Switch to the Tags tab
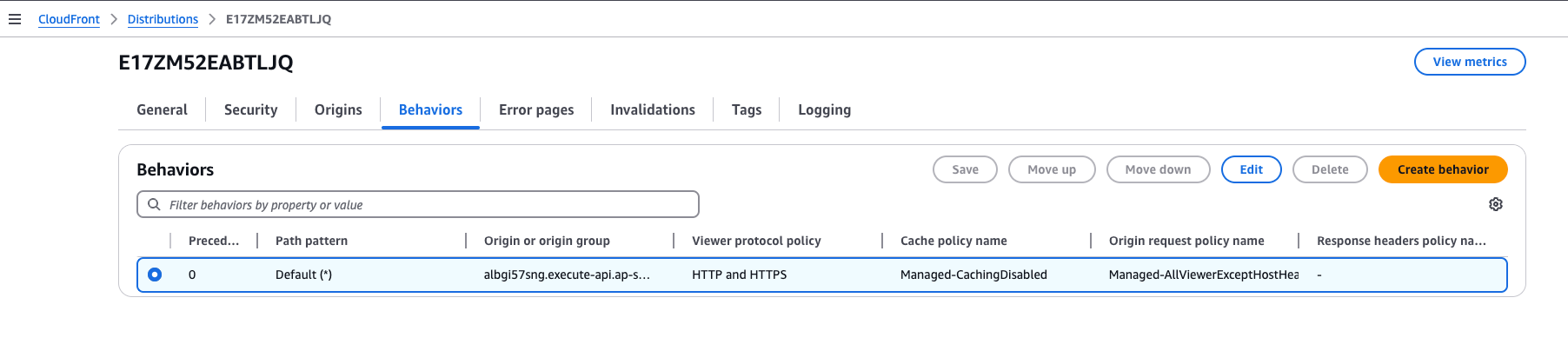 click(x=747, y=109)
